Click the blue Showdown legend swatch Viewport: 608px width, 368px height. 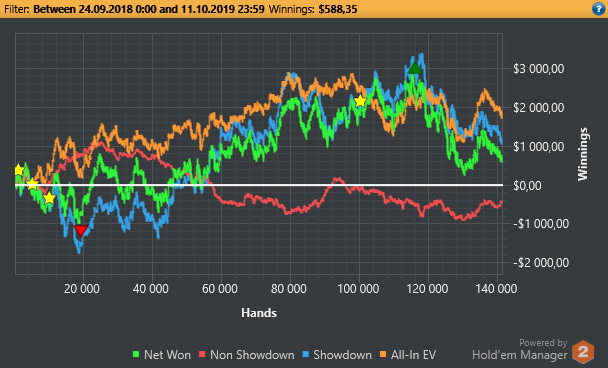(306, 354)
